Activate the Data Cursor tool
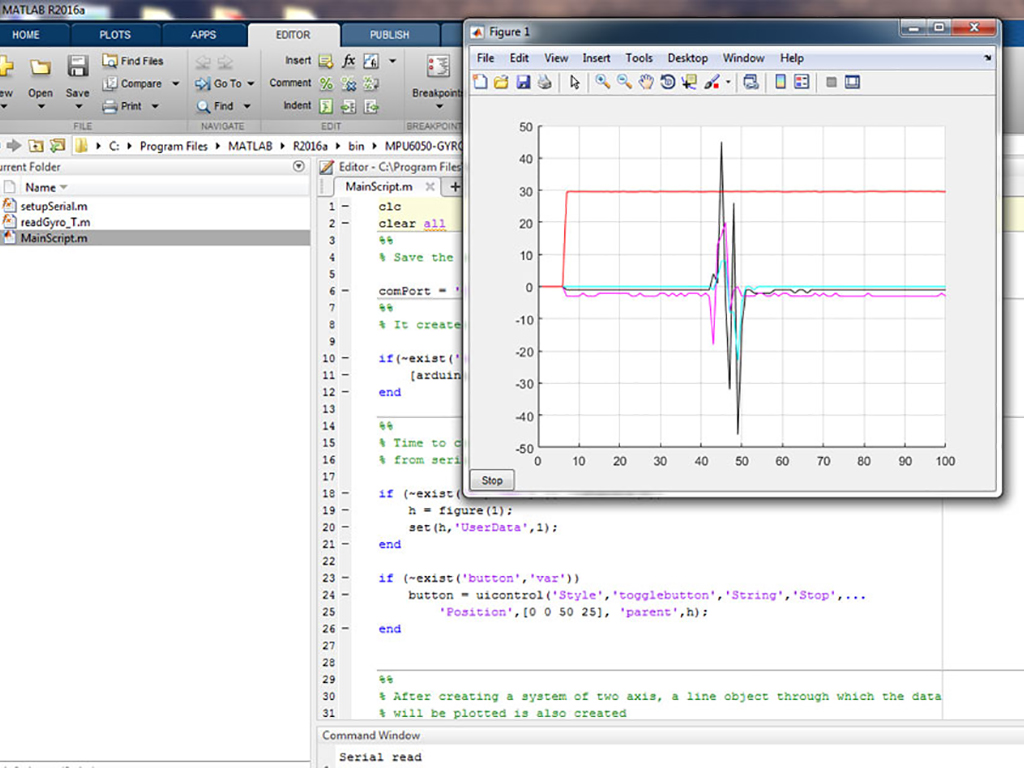Image resolution: width=1024 pixels, height=768 pixels. (688, 83)
